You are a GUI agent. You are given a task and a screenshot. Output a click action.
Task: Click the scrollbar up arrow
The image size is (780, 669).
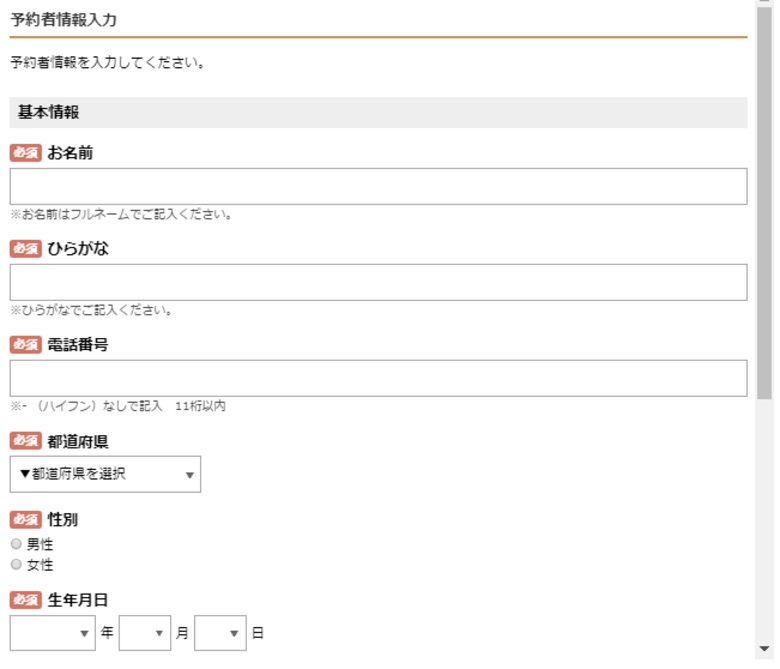coord(765,5)
